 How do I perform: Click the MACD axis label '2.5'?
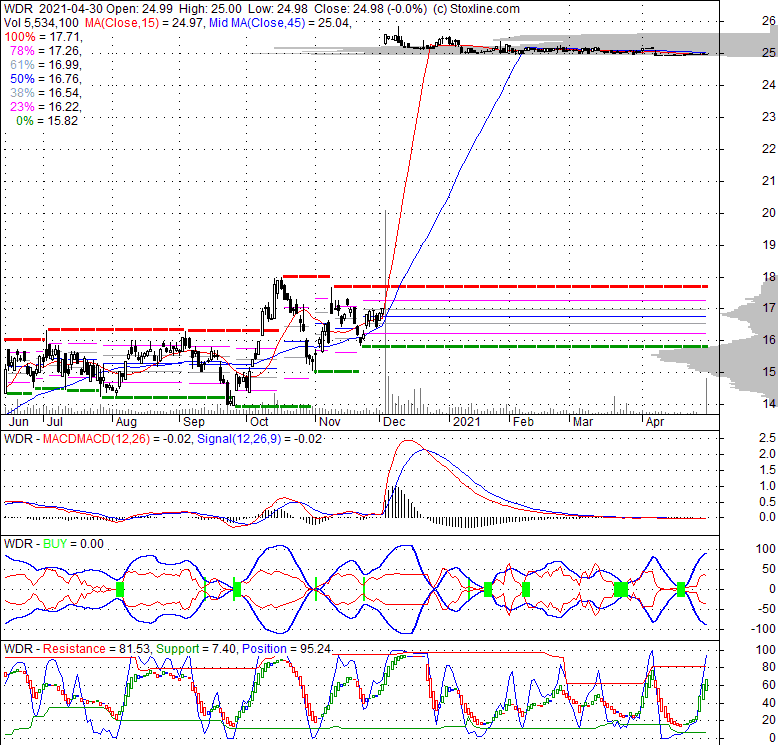click(767, 438)
